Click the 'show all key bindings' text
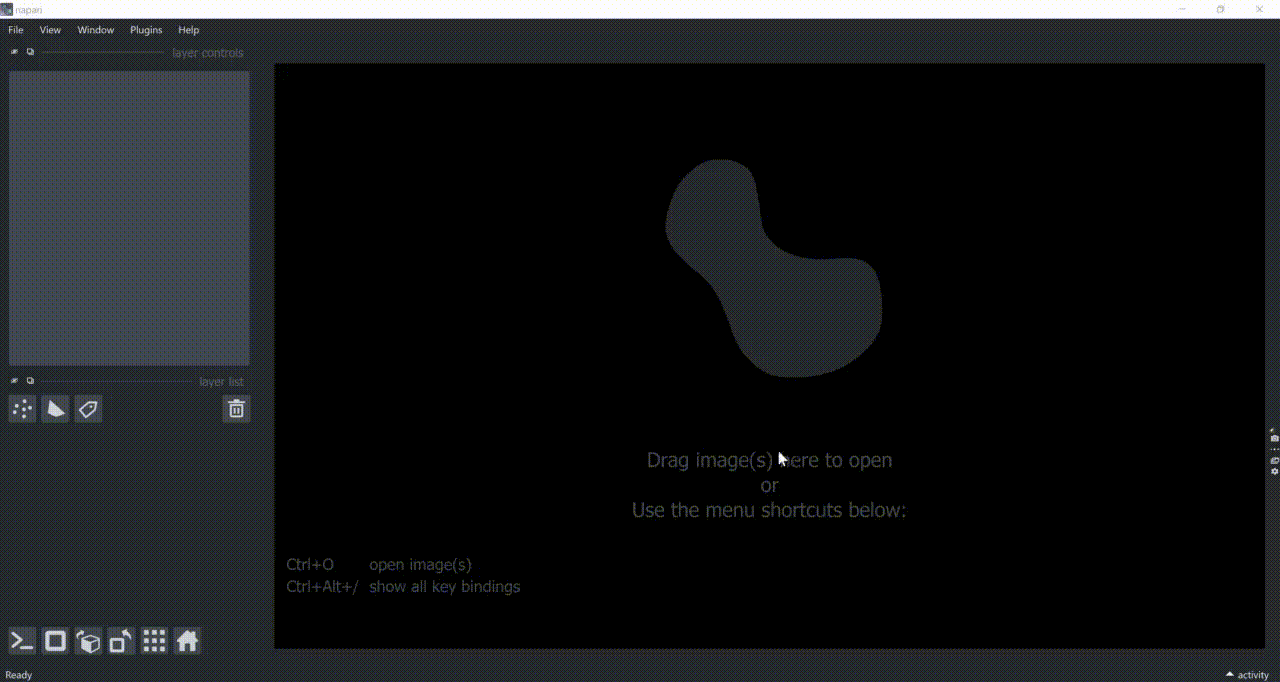Image resolution: width=1280 pixels, height=682 pixels. coord(444,586)
